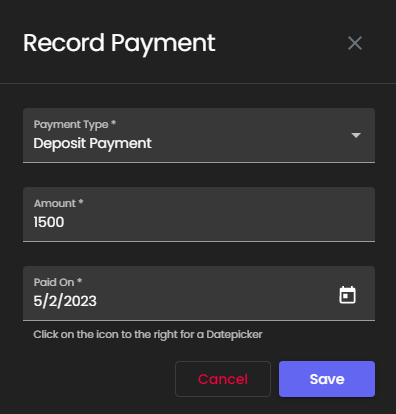The height and width of the screenshot is (414, 396).
Task: Focus the Amount input field
Action: [199, 214]
